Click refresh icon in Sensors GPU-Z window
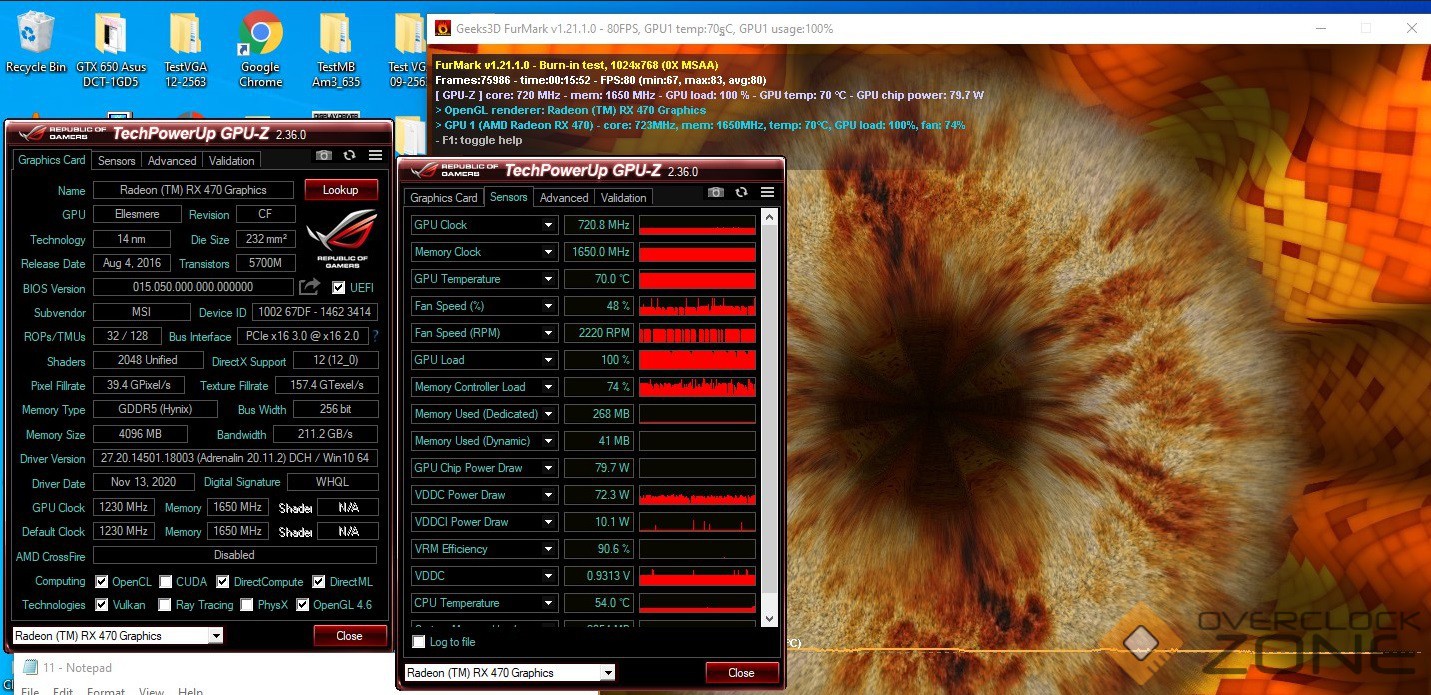 click(x=741, y=192)
